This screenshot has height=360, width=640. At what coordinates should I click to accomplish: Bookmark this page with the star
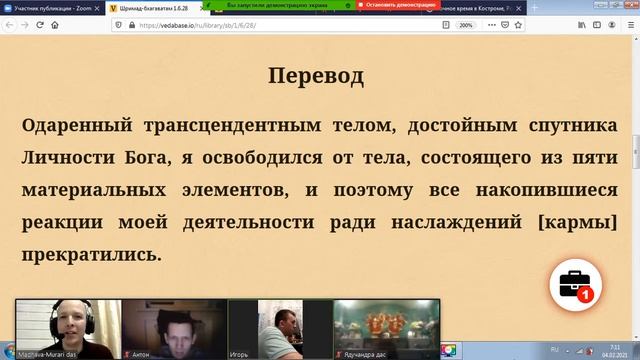(x=518, y=25)
